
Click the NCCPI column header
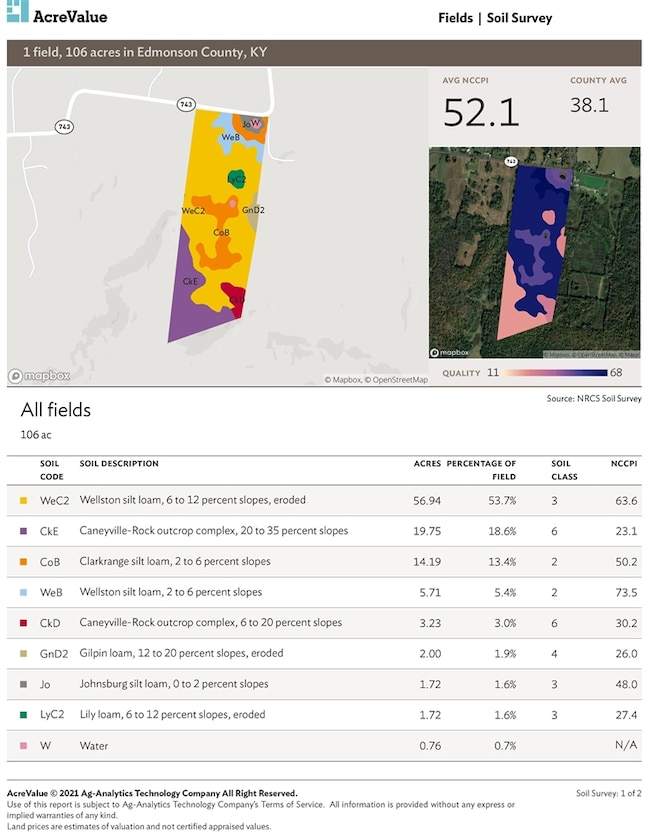coord(623,464)
